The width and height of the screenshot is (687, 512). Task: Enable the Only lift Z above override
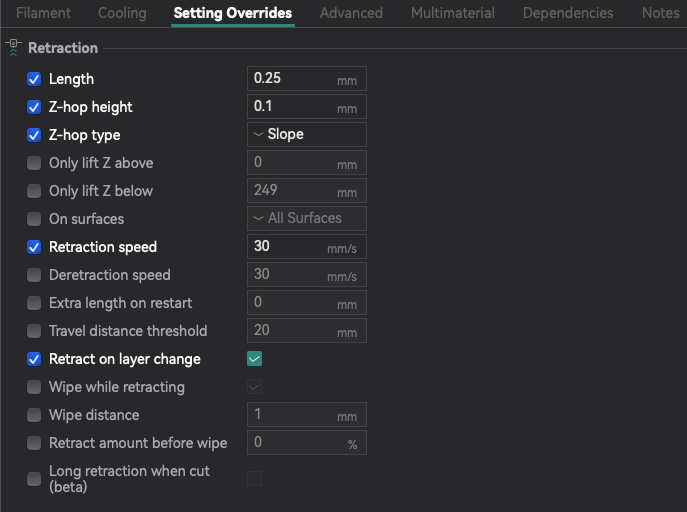pos(34,163)
